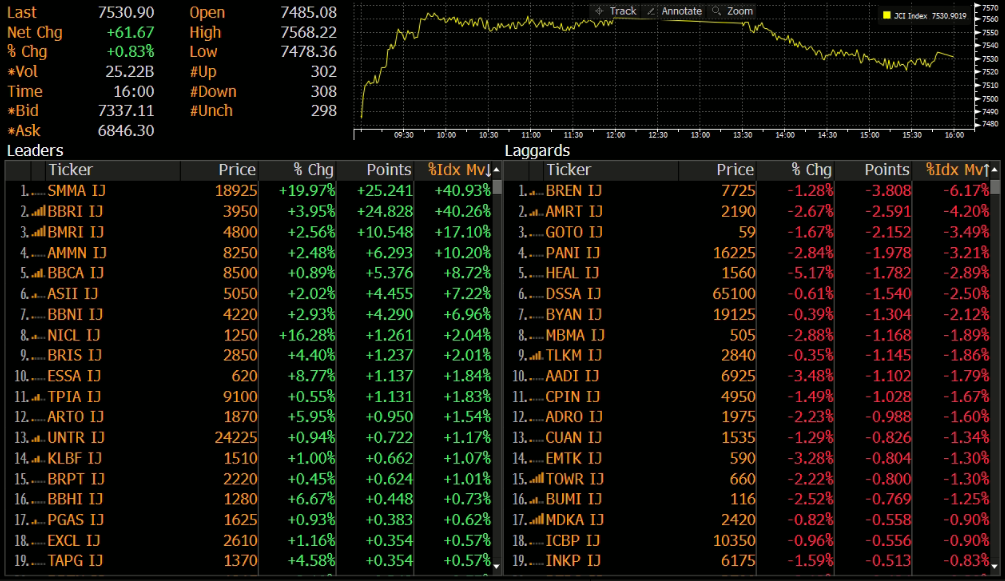Click the volume bar icon beside TOWR IJ
The image size is (1005, 581).
point(536,478)
